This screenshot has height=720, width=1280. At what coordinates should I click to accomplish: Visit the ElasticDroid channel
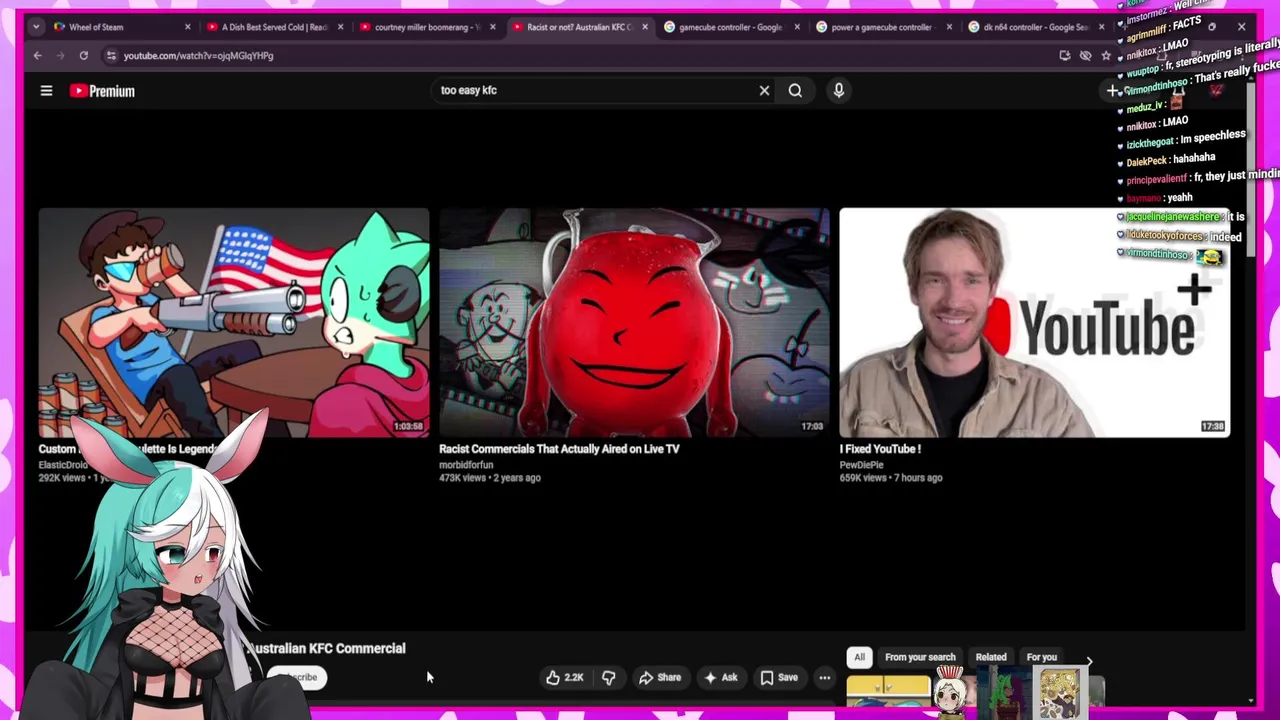63,465
